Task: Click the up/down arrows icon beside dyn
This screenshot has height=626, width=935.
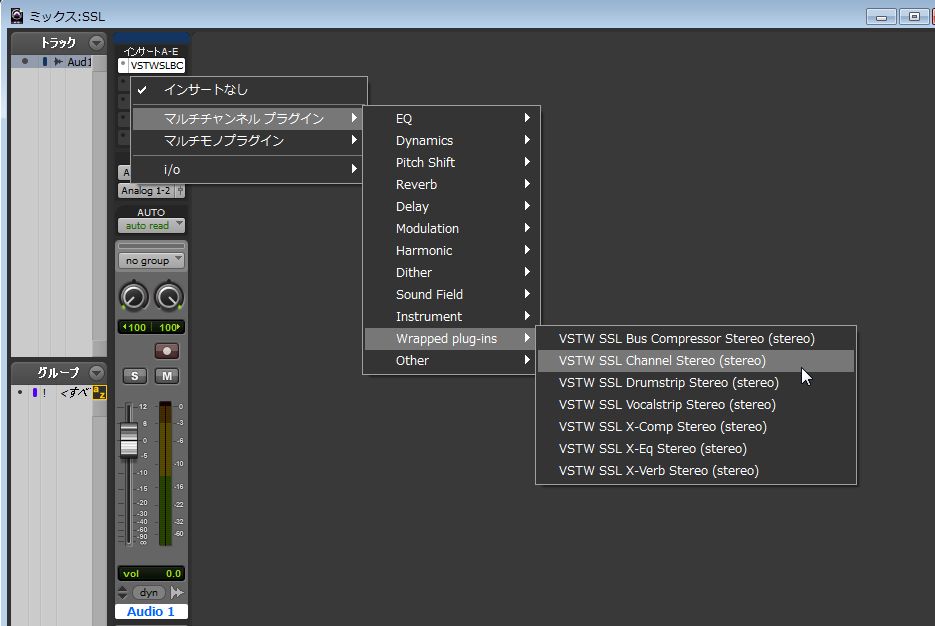Action: coord(123,592)
